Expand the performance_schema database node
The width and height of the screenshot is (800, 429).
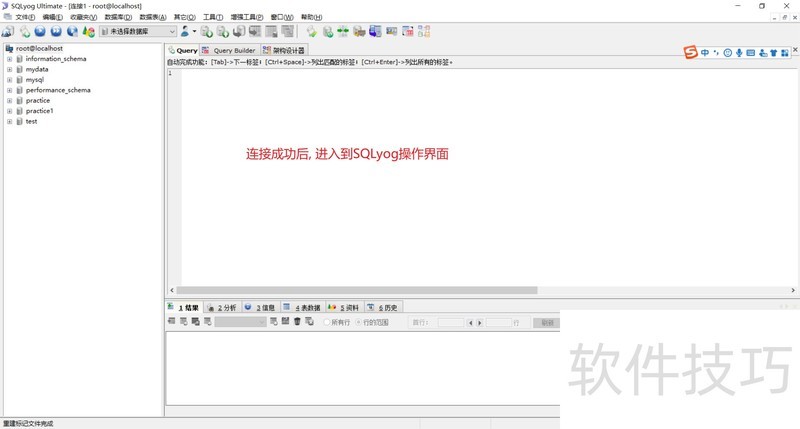(9, 90)
